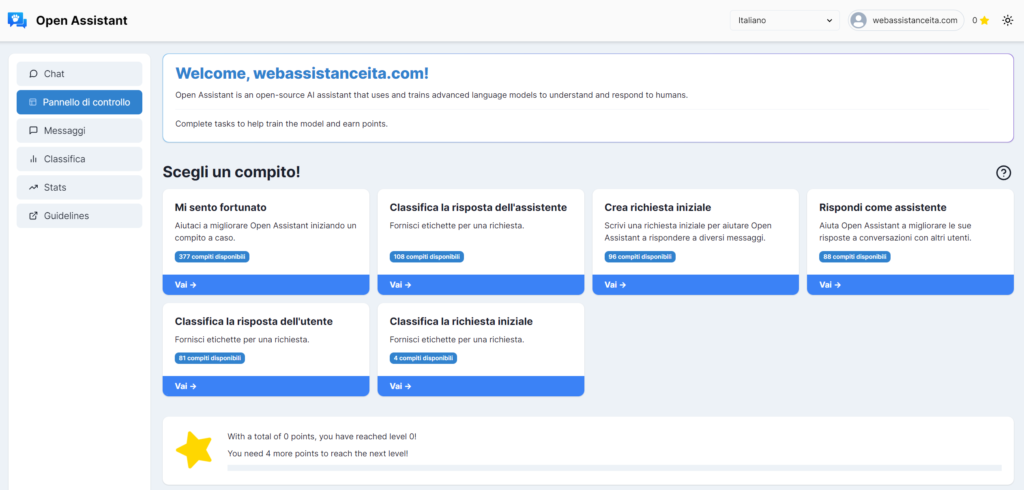Click the Mi sento fortunato card title
Screen dimensions: 1024x490
pos(221,207)
